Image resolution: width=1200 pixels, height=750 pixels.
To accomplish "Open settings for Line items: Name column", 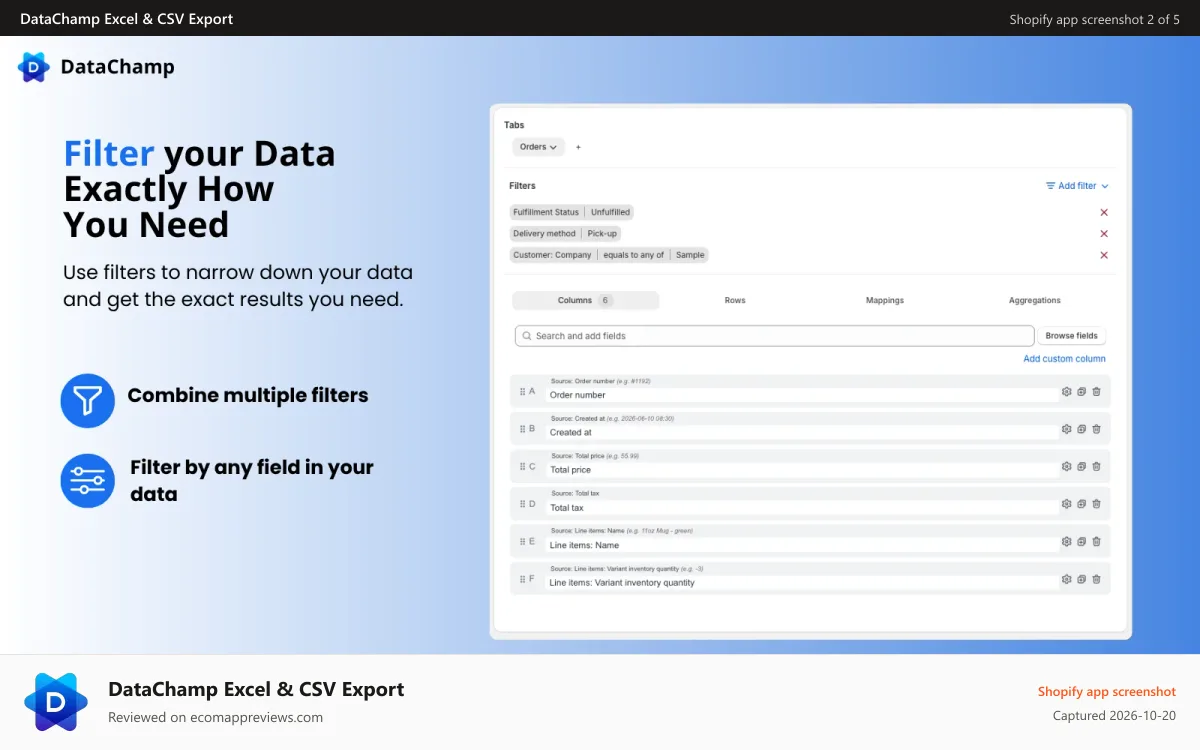I will coord(1066,541).
